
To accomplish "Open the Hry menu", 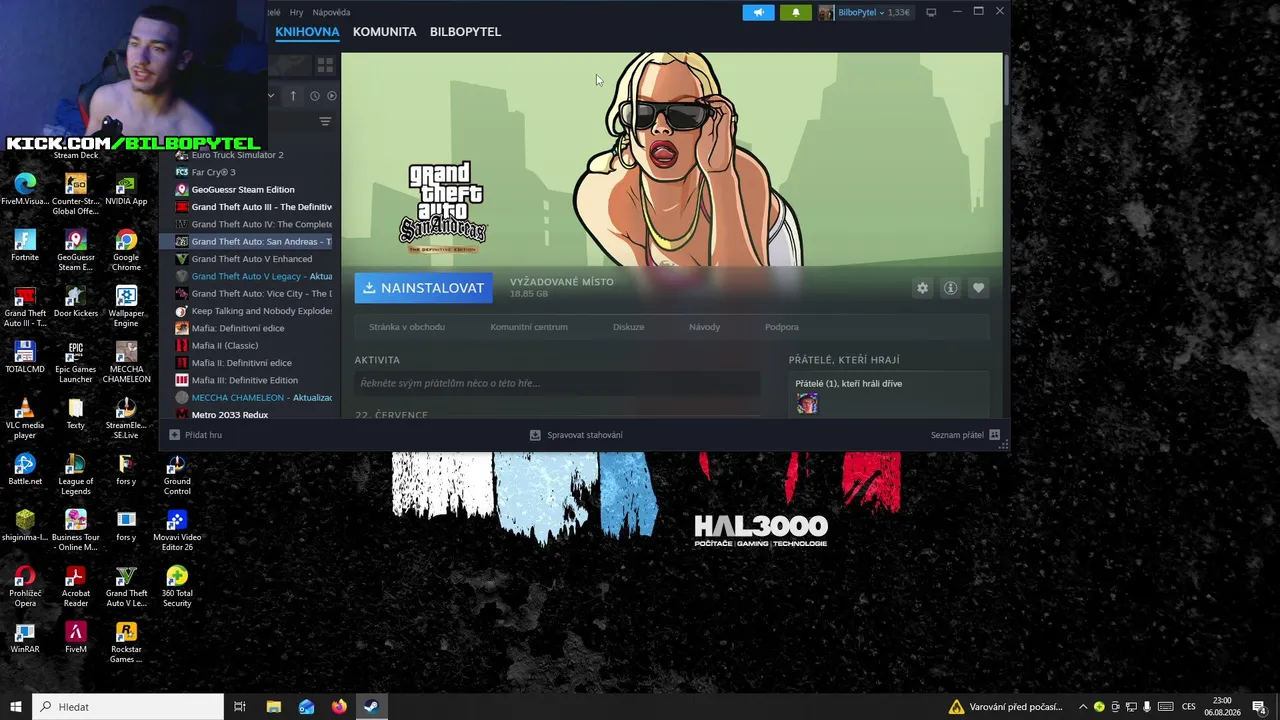I will click(296, 12).
